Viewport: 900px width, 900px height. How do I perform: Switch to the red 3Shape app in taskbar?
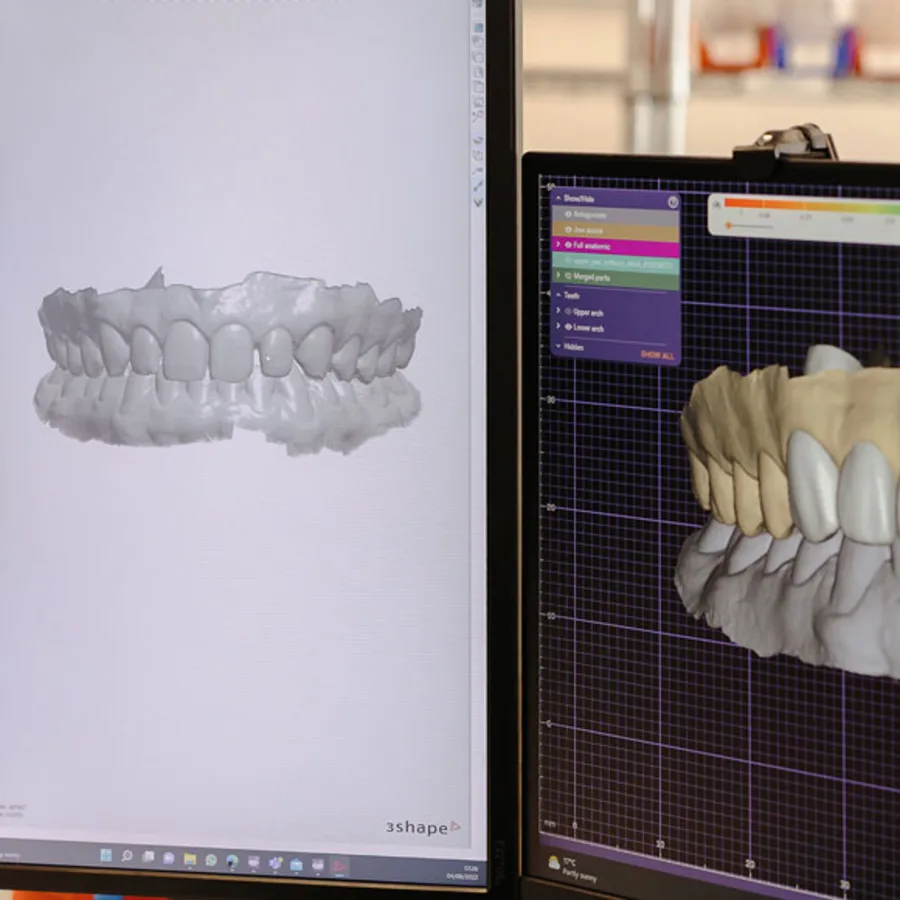coord(339,866)
